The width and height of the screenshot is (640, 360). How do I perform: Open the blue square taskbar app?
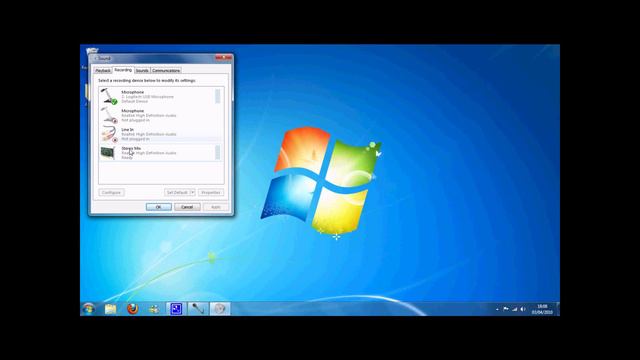(x=176, y=309)
